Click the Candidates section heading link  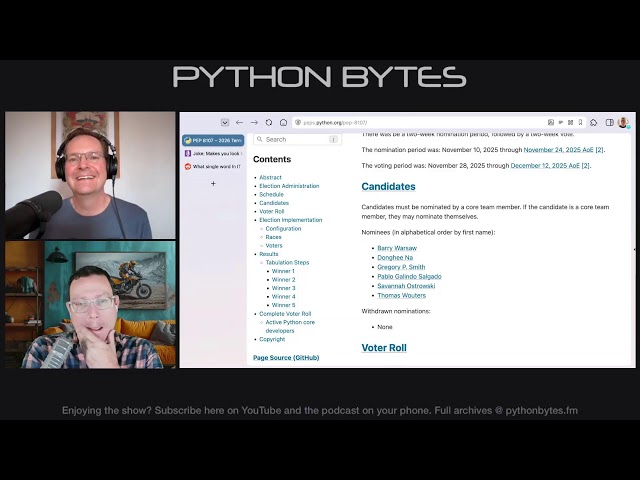(389, 187)
